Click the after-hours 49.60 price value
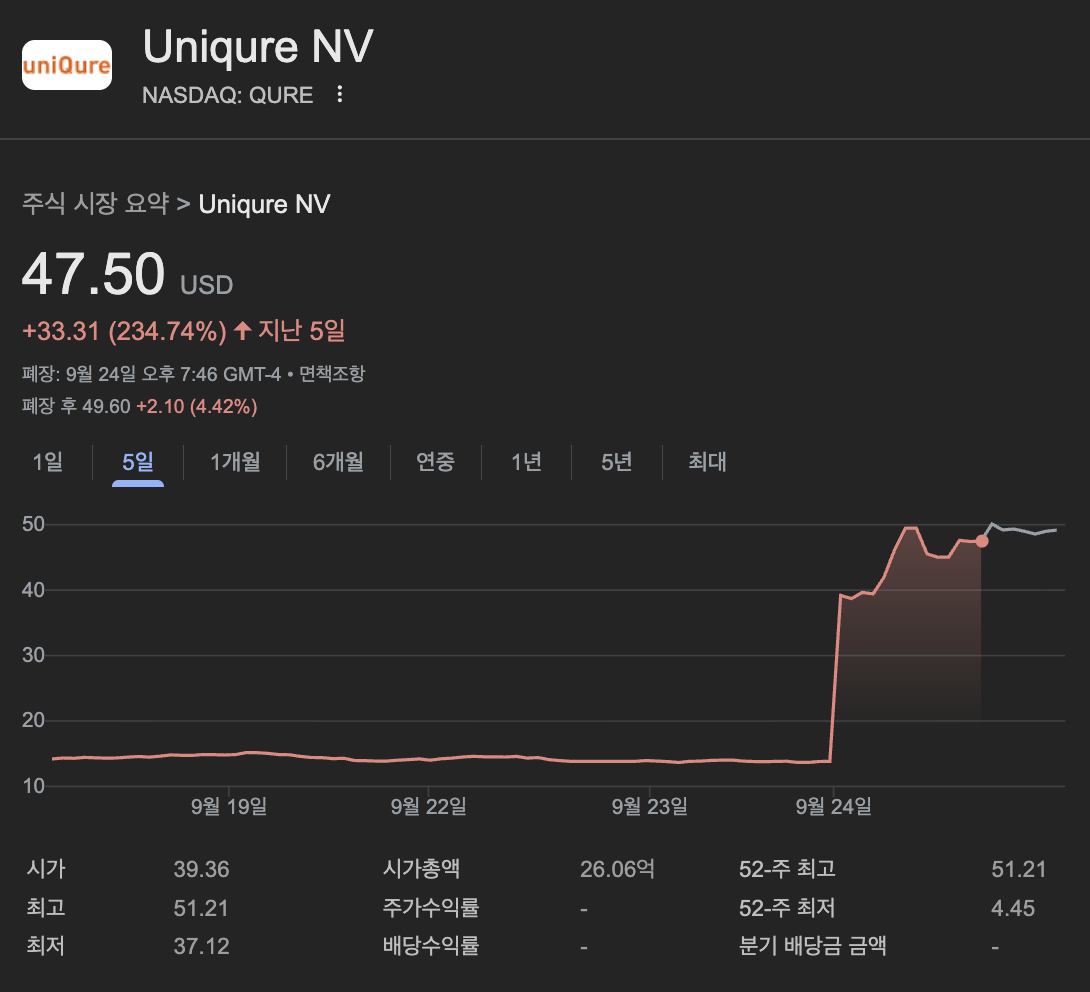The width and height of the screenshot is (1090, 992). [x=106, y=406]
